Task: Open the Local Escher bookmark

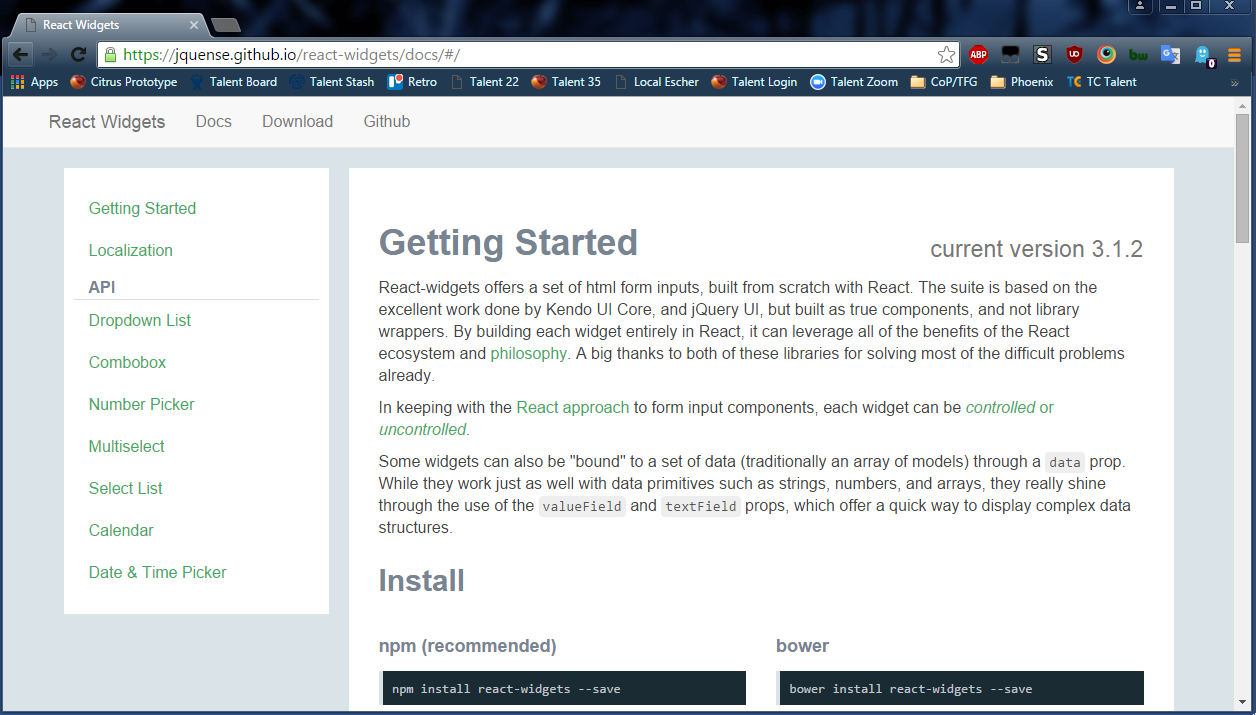Action: click(x=657, y=82)
